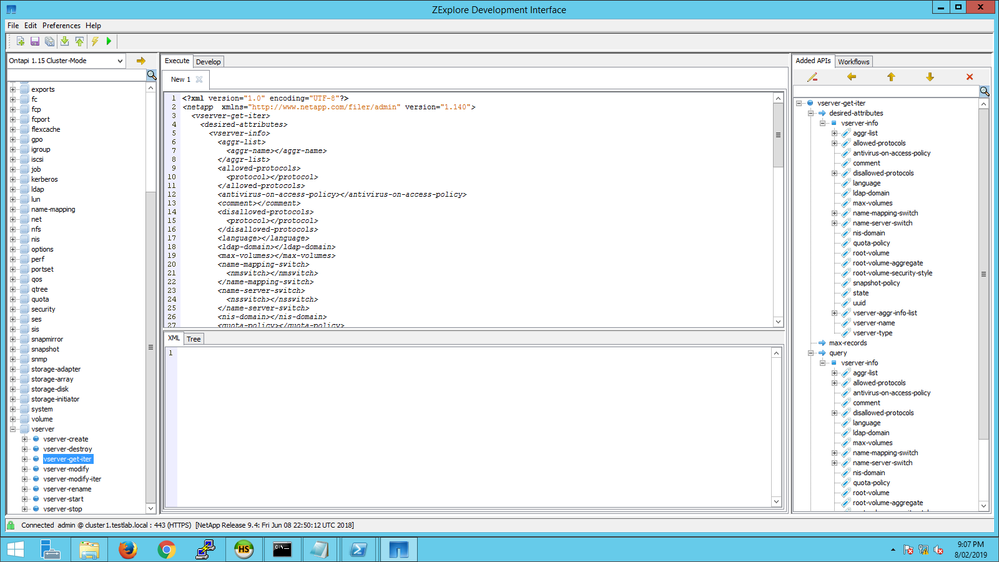This screenshot has height=562, width=999.
Task: Expand the vserver-create tree node
Action: pyautogui.click(x=25, y=439)
